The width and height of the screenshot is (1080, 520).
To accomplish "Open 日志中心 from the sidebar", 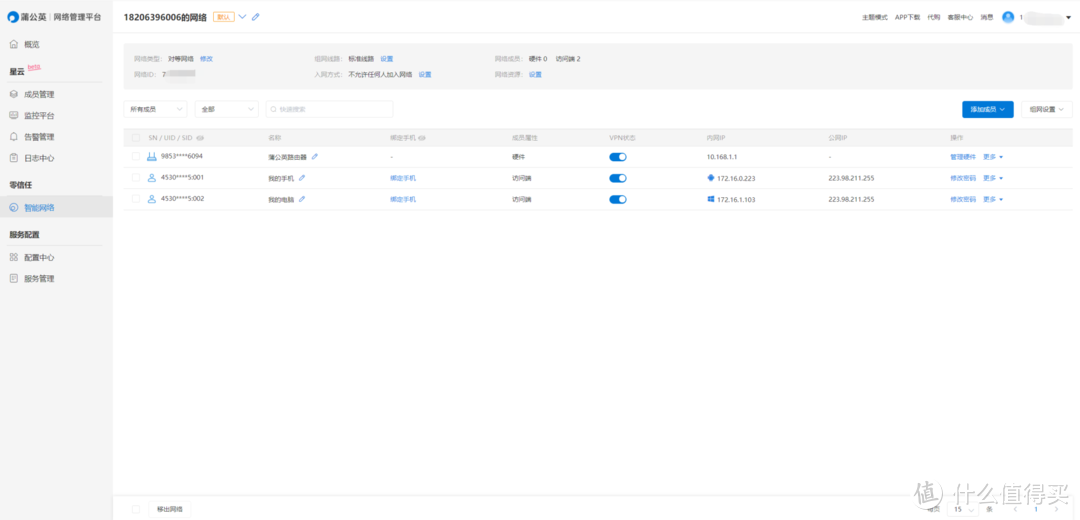I will pos(39,158).
